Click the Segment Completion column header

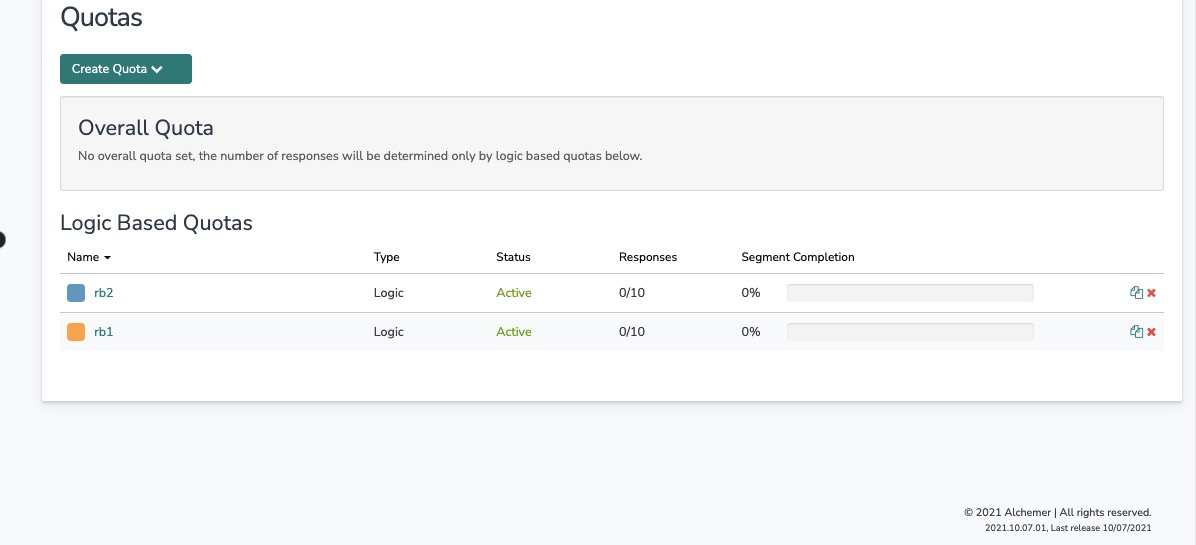(x=798, y=257)
